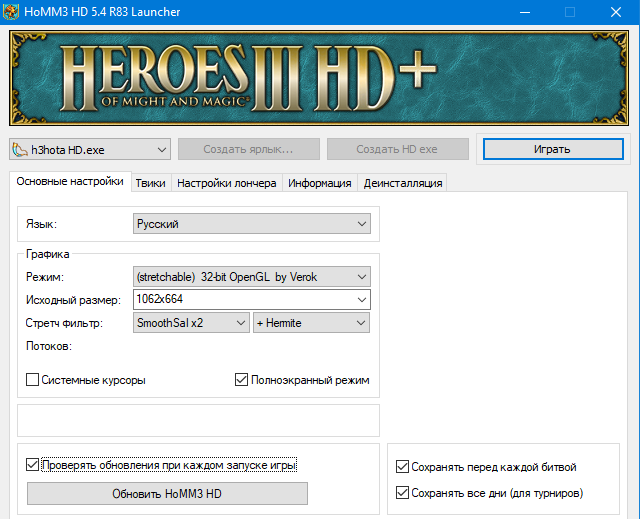The width and height of the screenshot is (640, 519).
Task: Expand the Режим graphics mode dropdown
Action: tap(251, 276)
